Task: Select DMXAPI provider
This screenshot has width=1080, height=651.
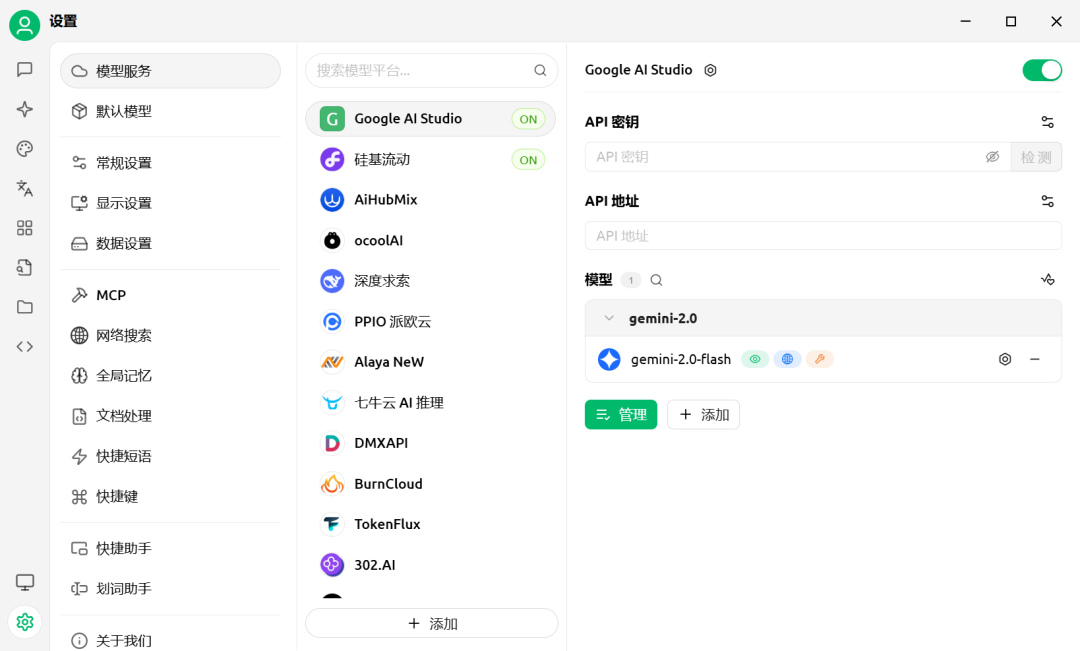Action: coord(430,443)
